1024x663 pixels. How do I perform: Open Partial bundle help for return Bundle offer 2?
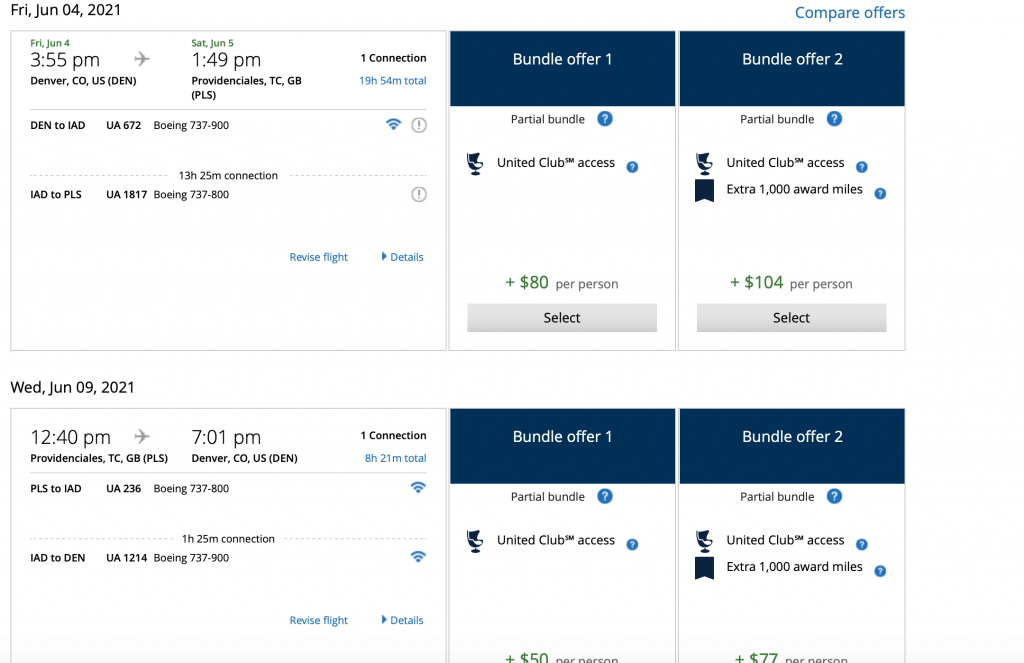[x=834, y=496]
